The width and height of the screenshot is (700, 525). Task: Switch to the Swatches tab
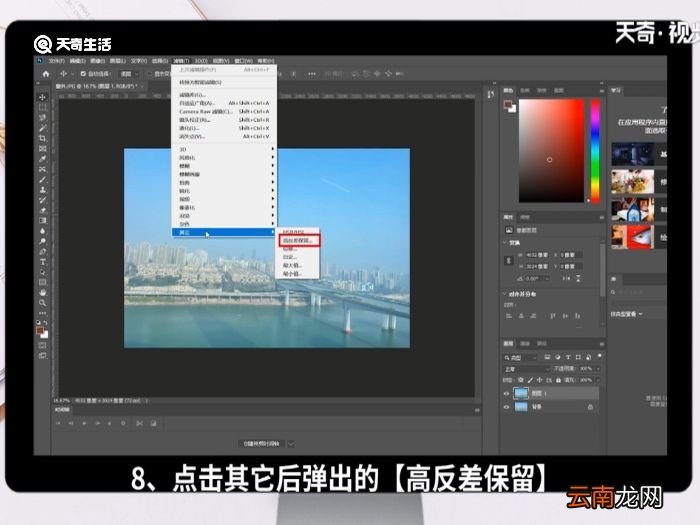pyautogui.click(x=525, y=91)
